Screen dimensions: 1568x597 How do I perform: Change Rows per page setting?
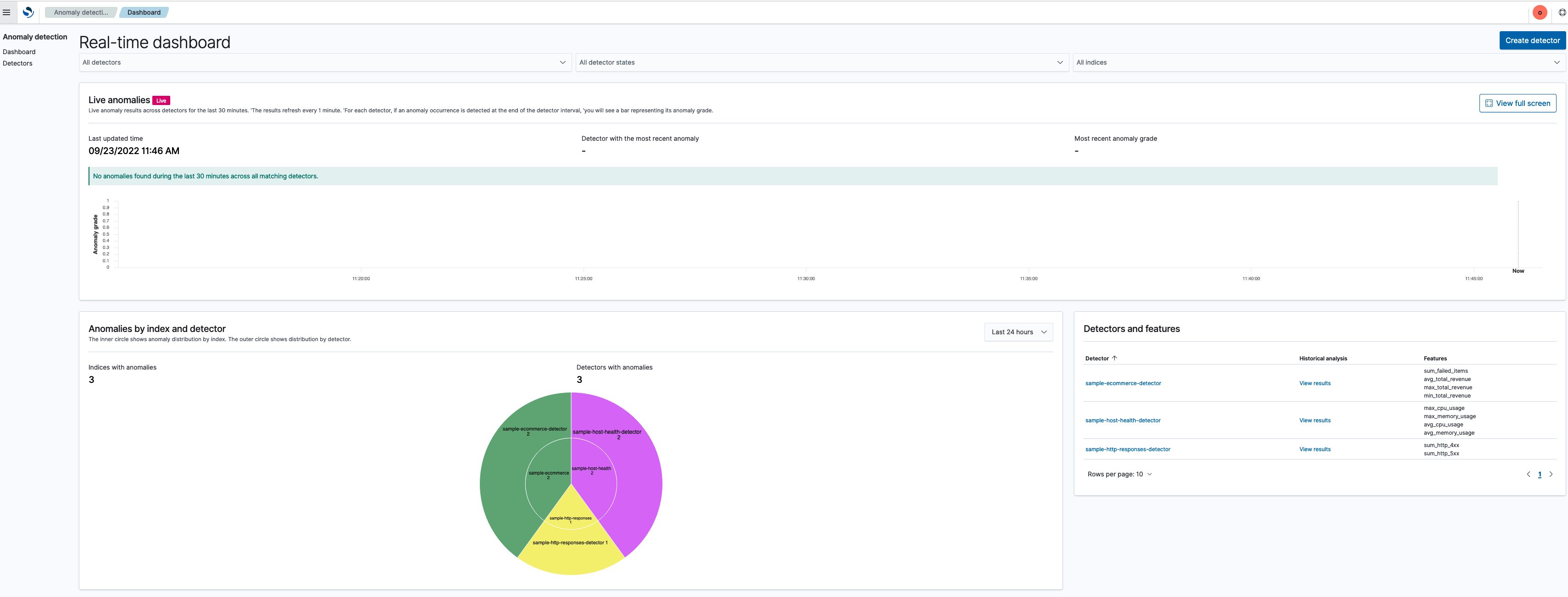pos(1119,474)
